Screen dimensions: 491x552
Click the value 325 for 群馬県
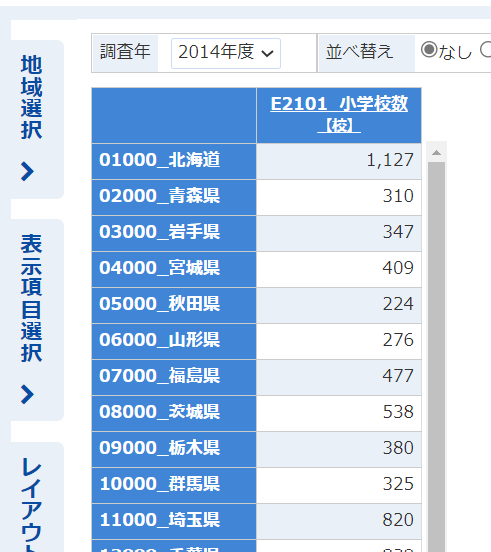point(398,484)
